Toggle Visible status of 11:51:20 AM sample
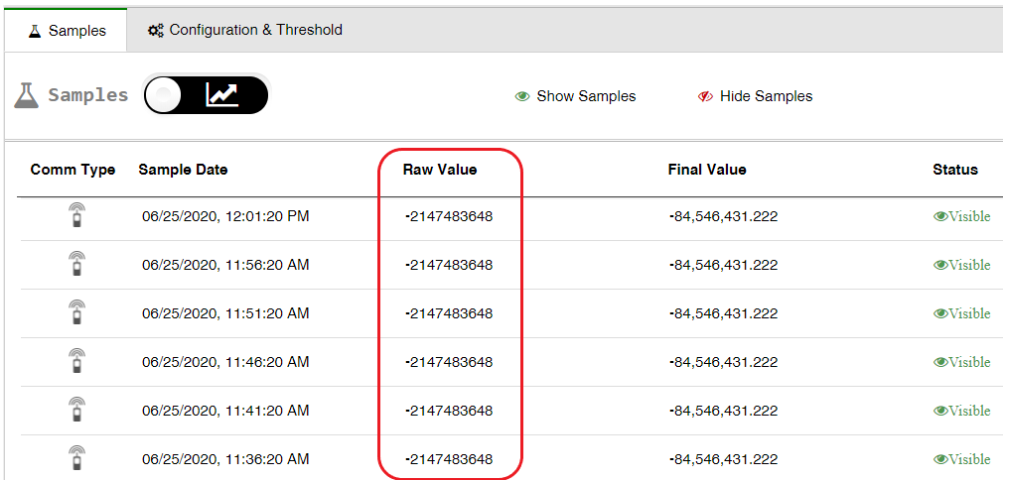1010x480 pixels. pos(962,313)
